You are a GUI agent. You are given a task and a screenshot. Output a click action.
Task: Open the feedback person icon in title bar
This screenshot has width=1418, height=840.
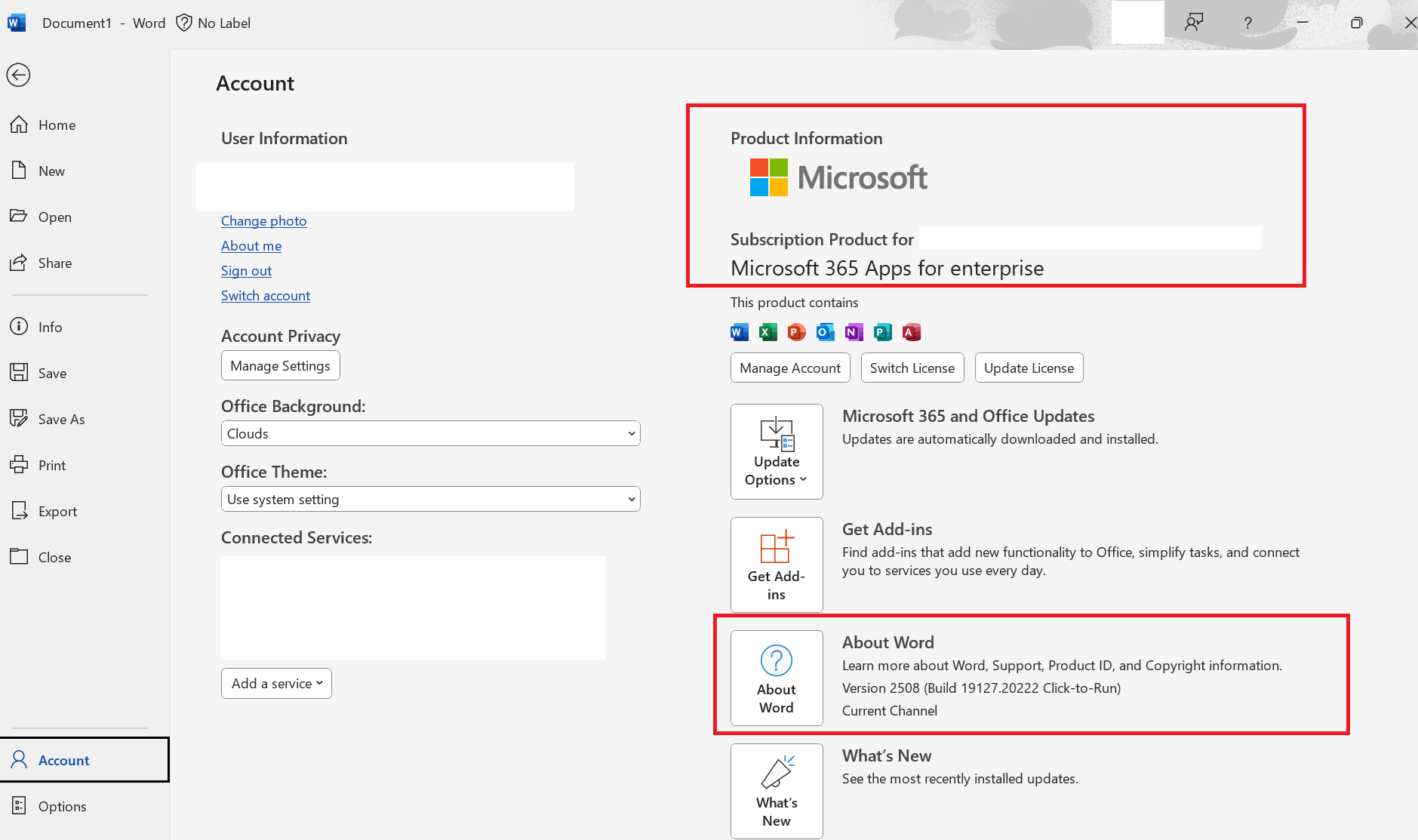(x=1194, y=23)
